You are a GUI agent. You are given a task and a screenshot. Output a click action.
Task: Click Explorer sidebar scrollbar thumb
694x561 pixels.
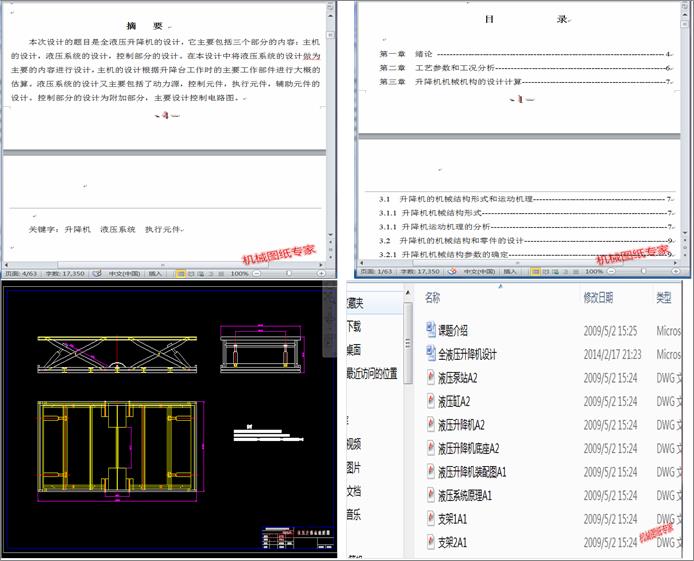coord(408,343)
